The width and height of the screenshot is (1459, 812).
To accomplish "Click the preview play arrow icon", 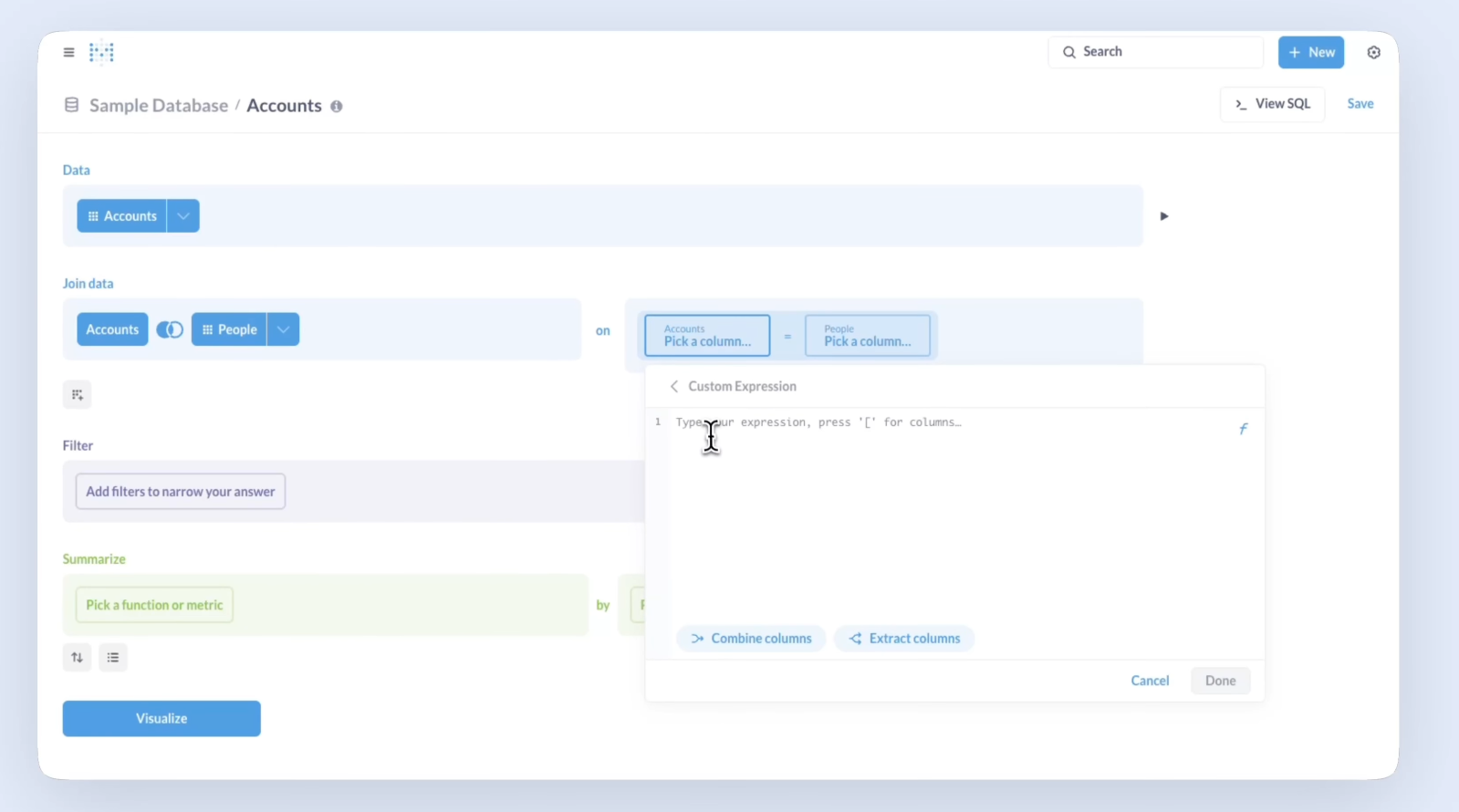I will 1163,216.
